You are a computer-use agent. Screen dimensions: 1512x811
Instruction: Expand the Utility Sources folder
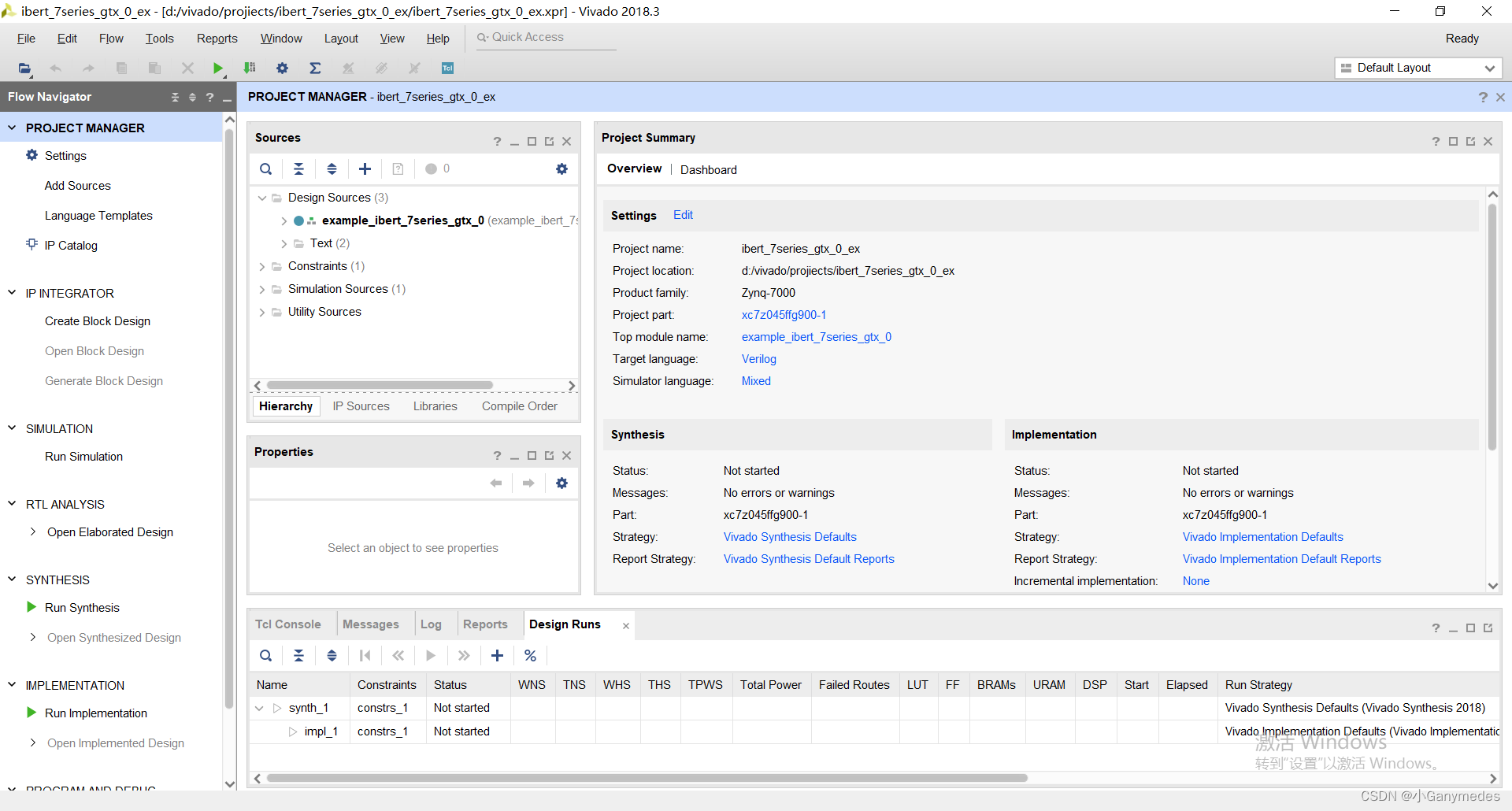tap(262, 312)
